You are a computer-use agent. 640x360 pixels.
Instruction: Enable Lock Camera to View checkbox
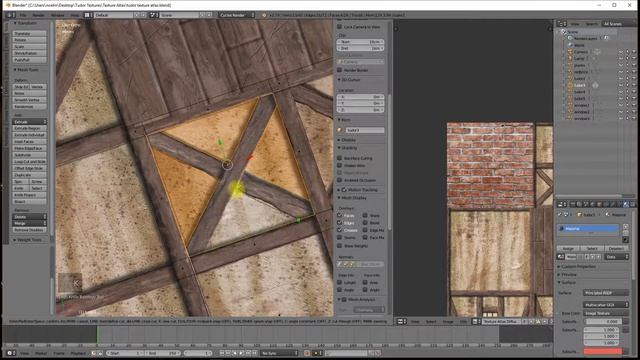tap(339, 27)
